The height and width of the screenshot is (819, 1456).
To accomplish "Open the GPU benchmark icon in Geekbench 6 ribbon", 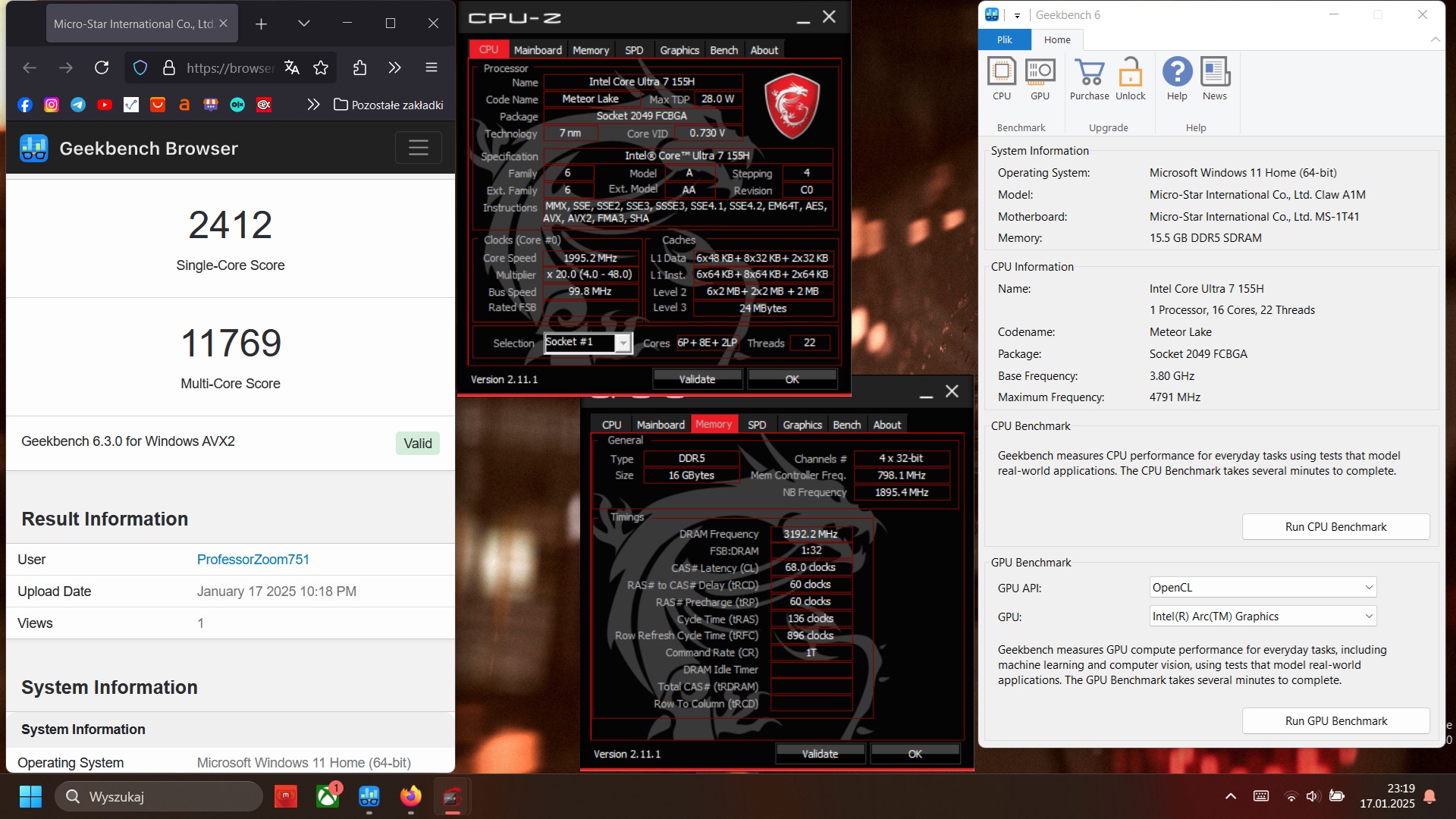I will 1040,80.
